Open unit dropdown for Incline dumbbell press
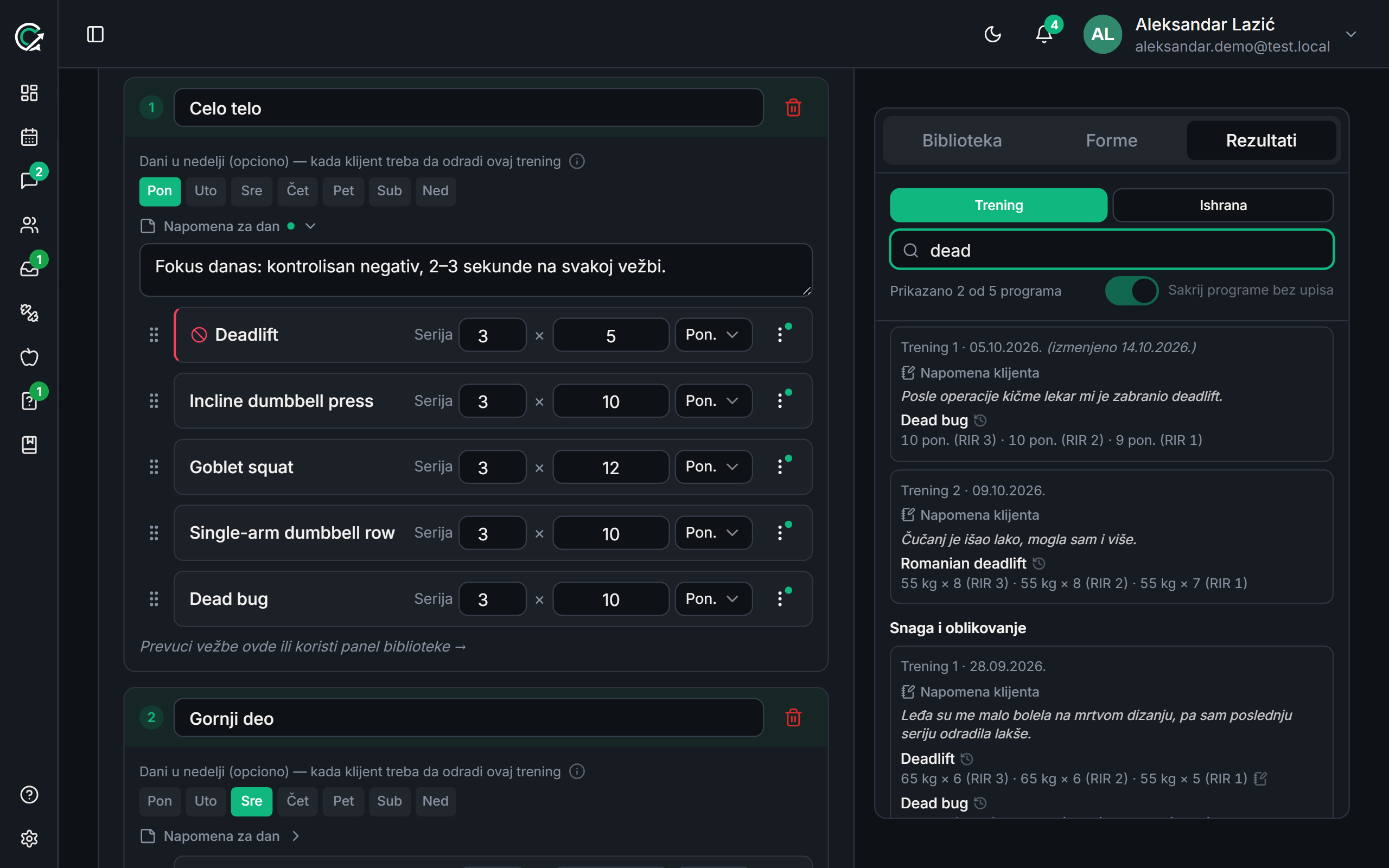Screen dimensions: 1389x868 point(713,401)
